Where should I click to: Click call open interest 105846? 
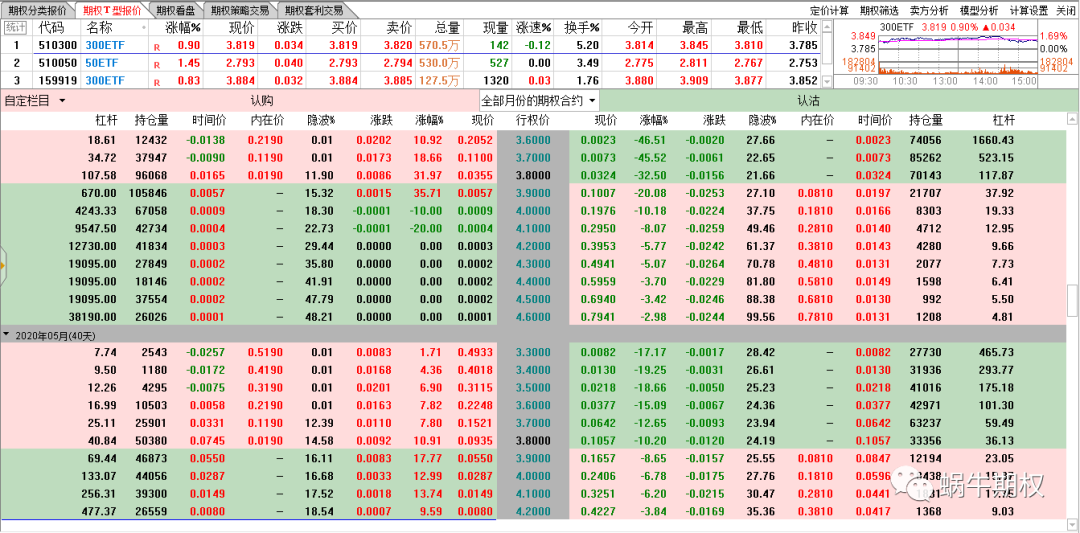(x=148, y=196)
